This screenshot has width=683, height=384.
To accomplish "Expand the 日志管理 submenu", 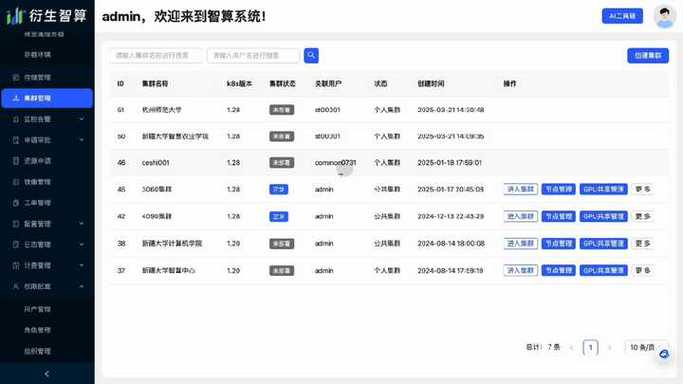I will pyautogui.click(x=47, y=245).
